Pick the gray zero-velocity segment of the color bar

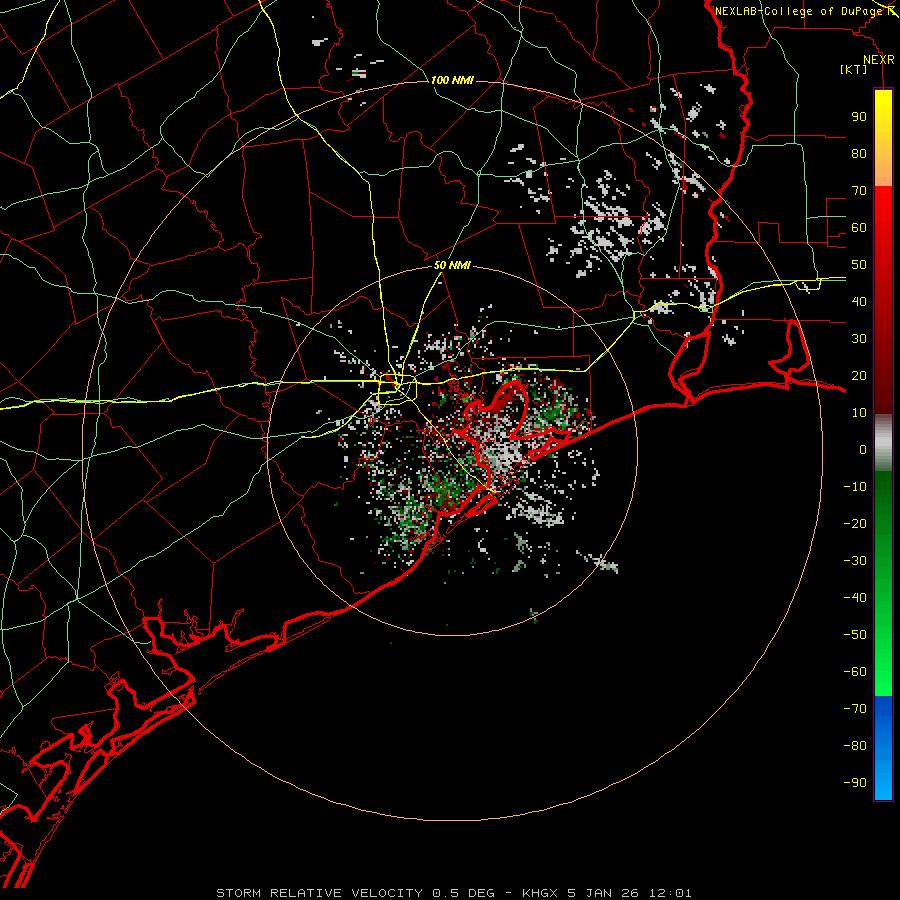(x=883, y=443)
